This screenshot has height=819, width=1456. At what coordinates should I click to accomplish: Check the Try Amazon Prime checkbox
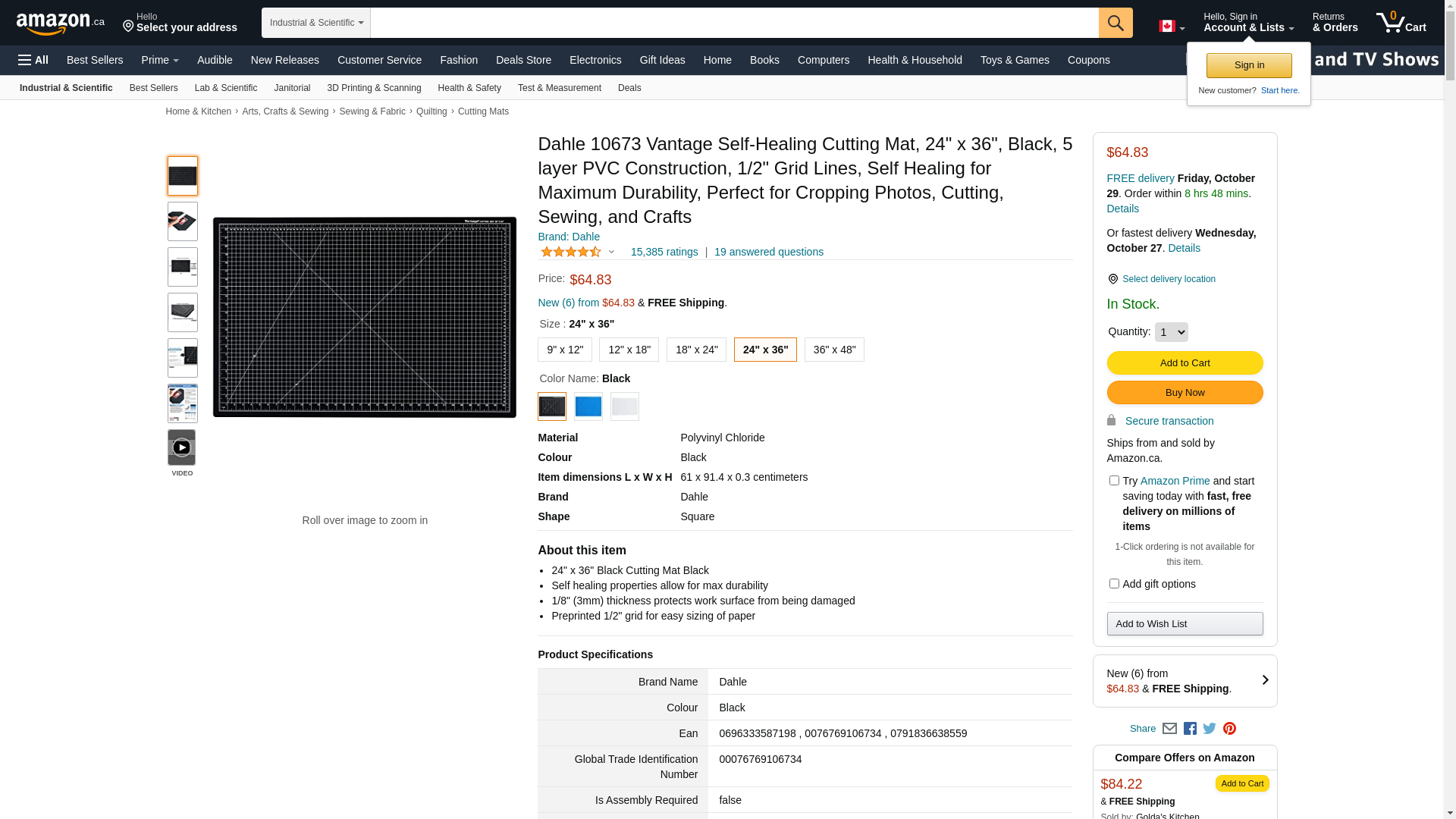click(x=1114, y=481)
